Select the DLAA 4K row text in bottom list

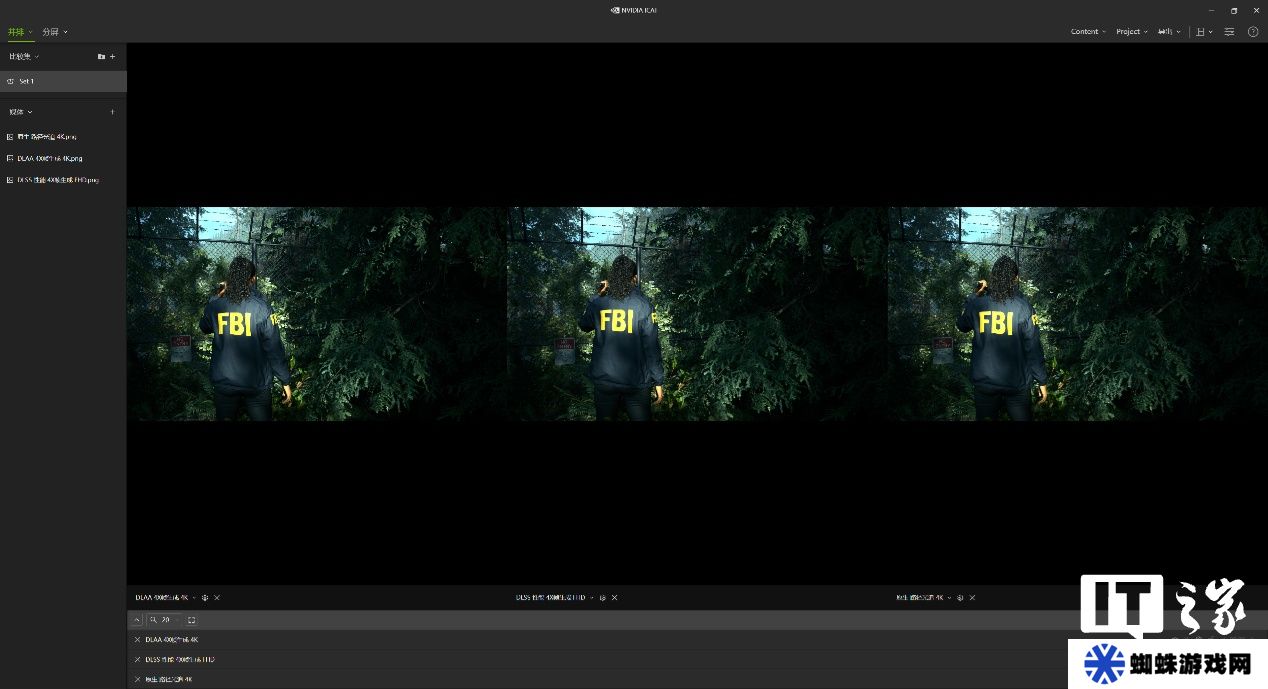[x=172, y=640]
